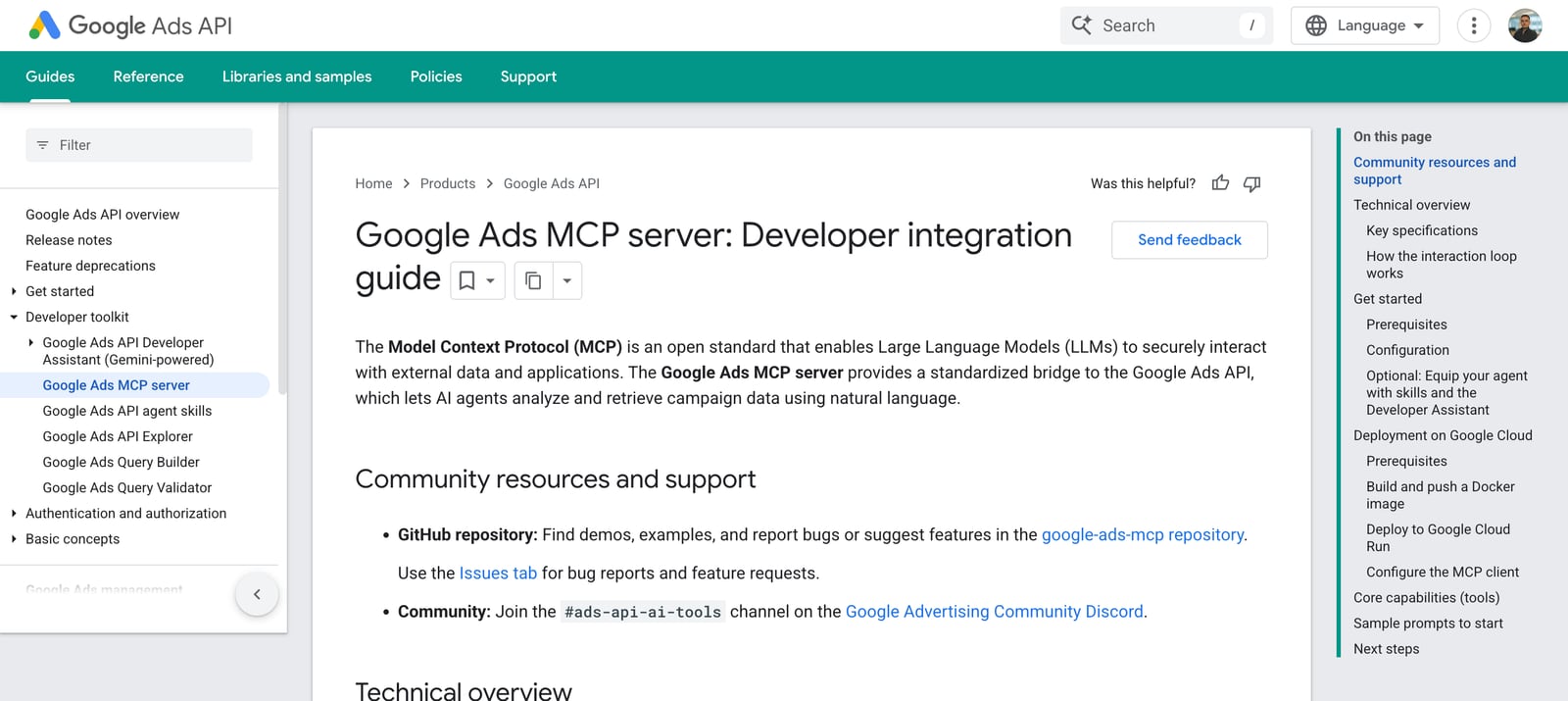Screen dimensions: 1568x701
Task: Open the Libraries and samples tab
Action: (x=297, y=76)
